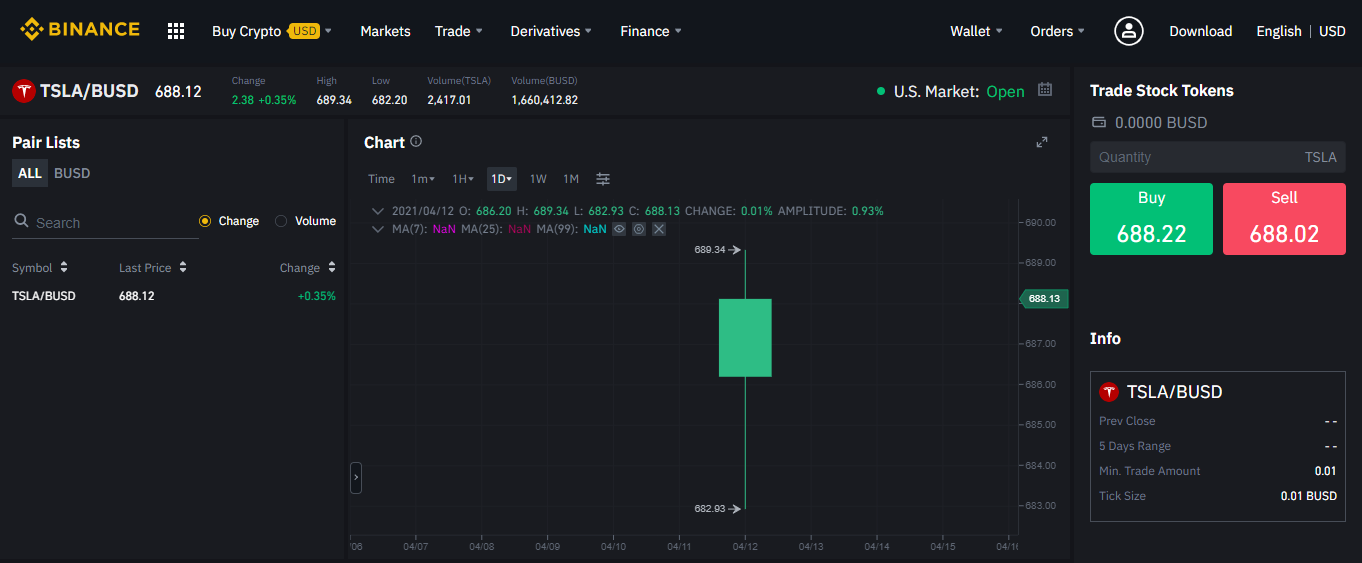This screenshot has width=1362, height=563.
Task: Click the Tesla logo beside TSLA/BUSD header
Action: tap(24, 91)
